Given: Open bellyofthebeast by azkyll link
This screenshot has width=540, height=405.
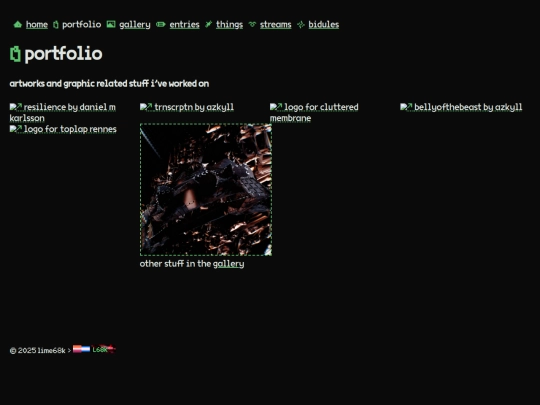Looking at the screenshot, I should point(461,107).
